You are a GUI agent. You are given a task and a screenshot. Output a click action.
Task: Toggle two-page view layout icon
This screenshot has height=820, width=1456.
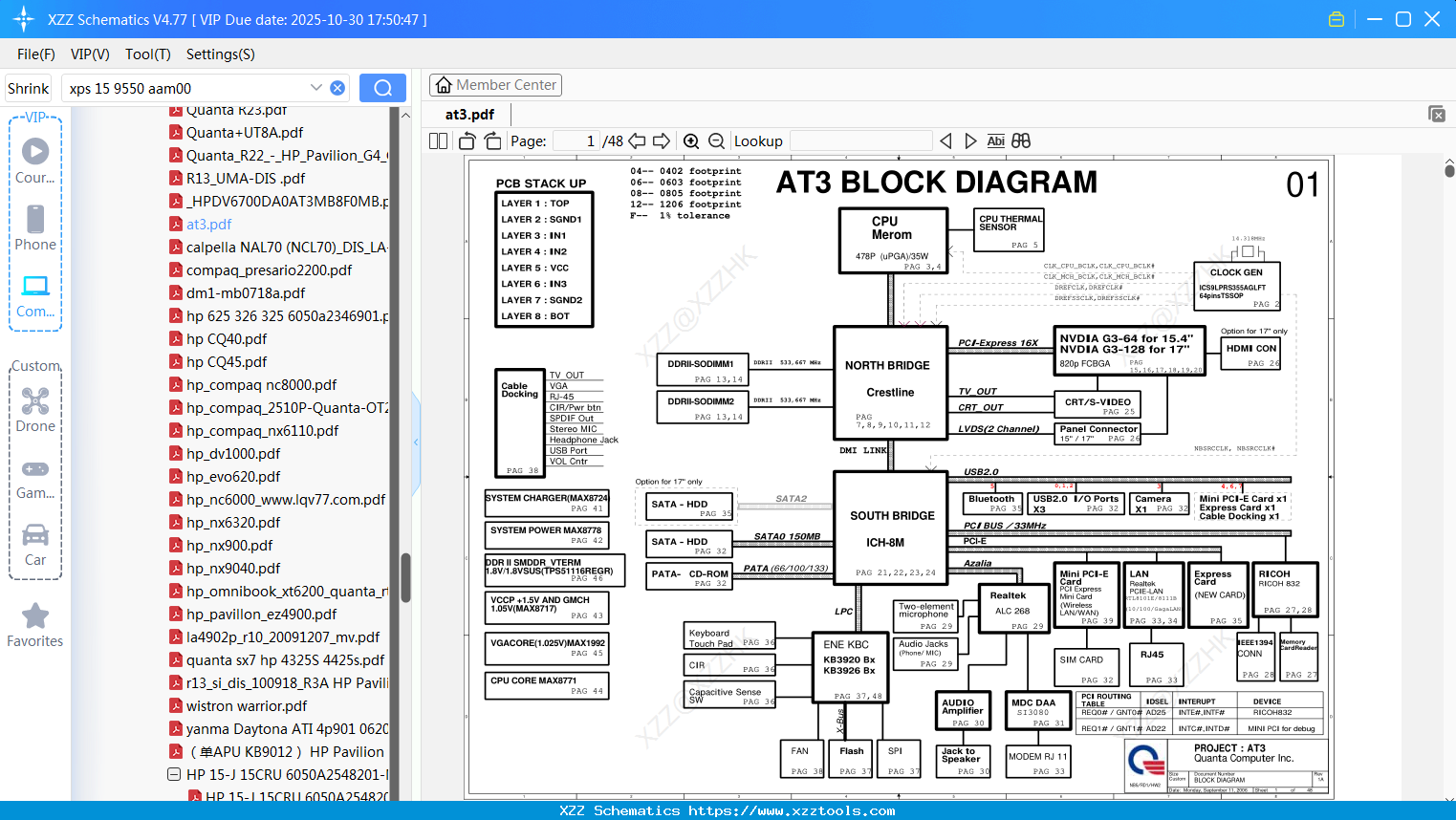439,140
